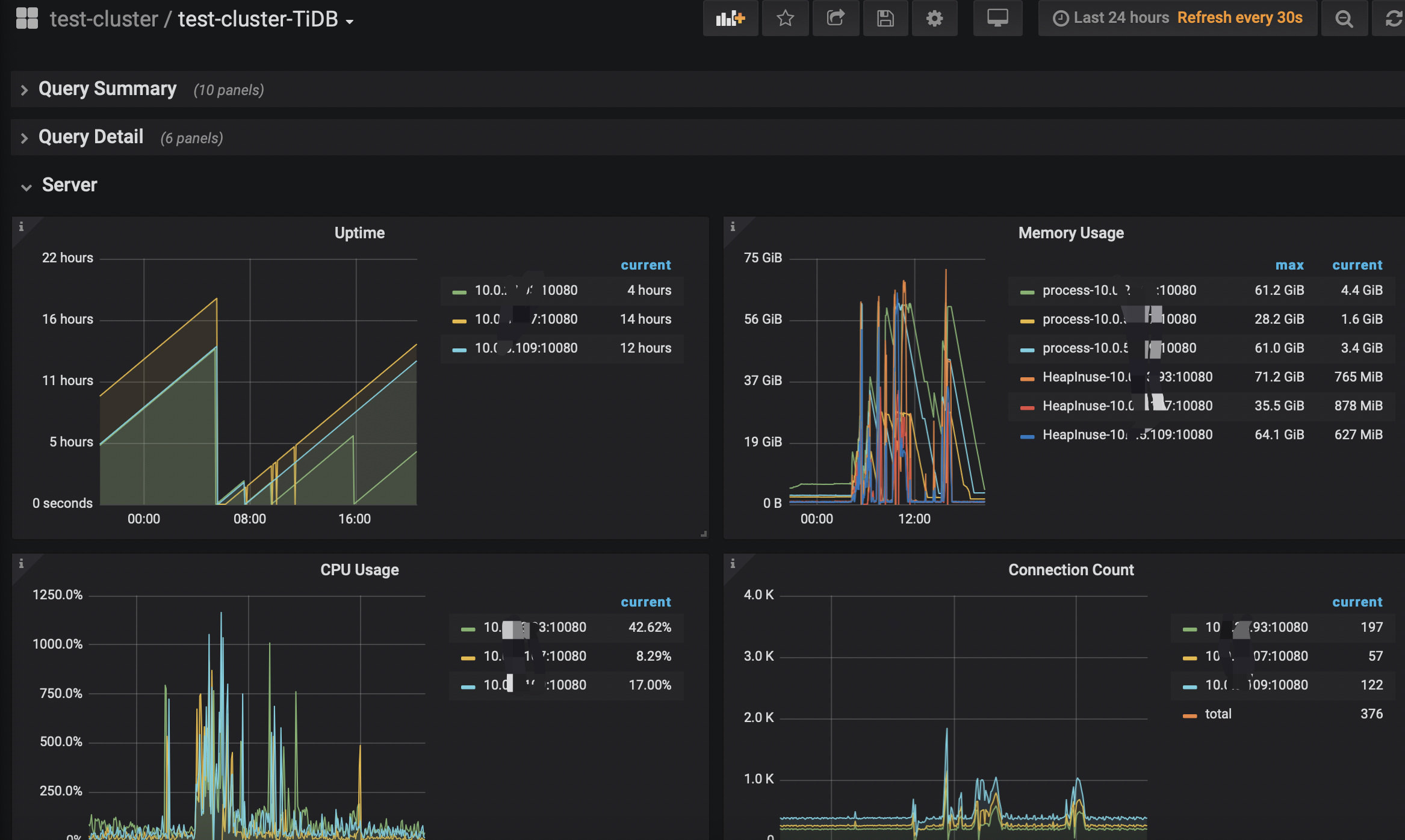Collapse the Server row

pyautogui.click(x=69, y=185)
